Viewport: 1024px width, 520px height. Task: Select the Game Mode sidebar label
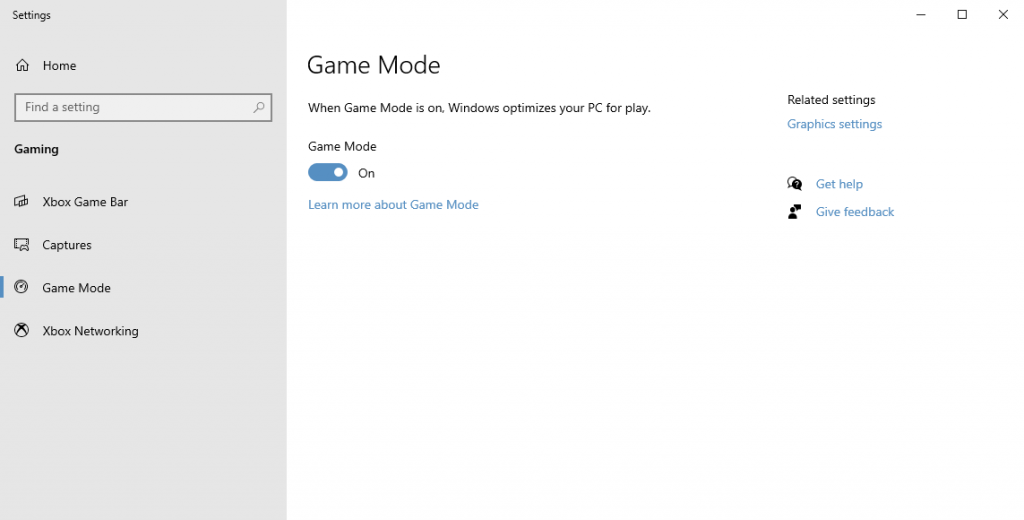pyautogui.click(x=76, y=288)
